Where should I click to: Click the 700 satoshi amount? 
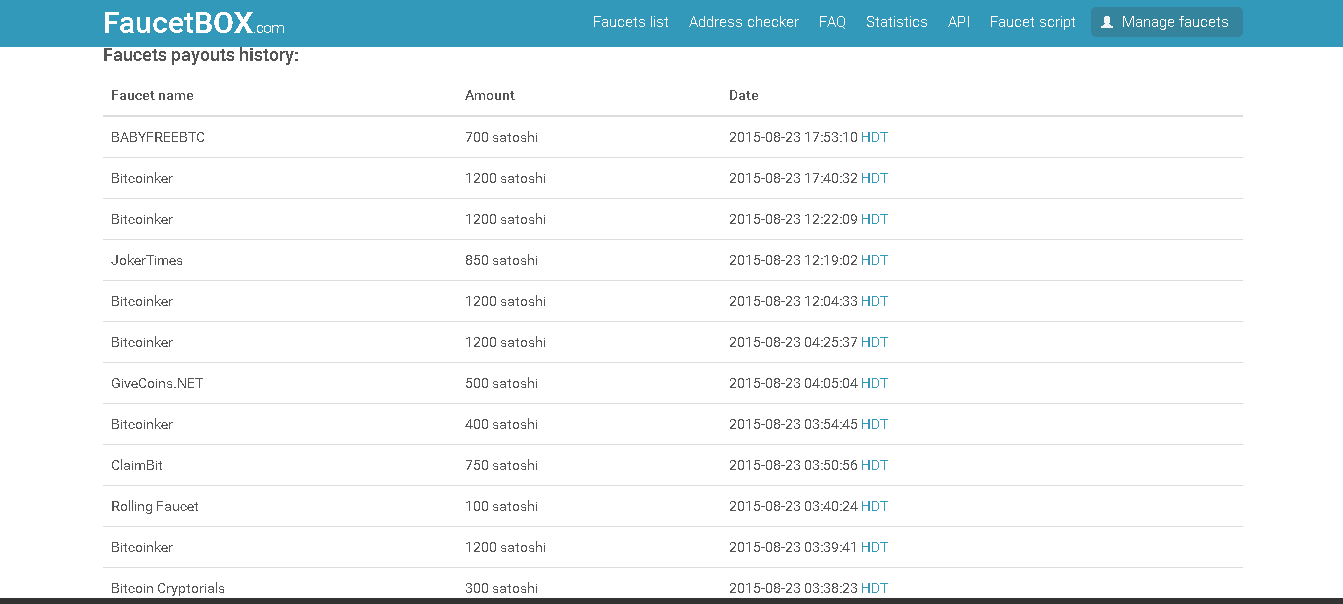(501, 137)
